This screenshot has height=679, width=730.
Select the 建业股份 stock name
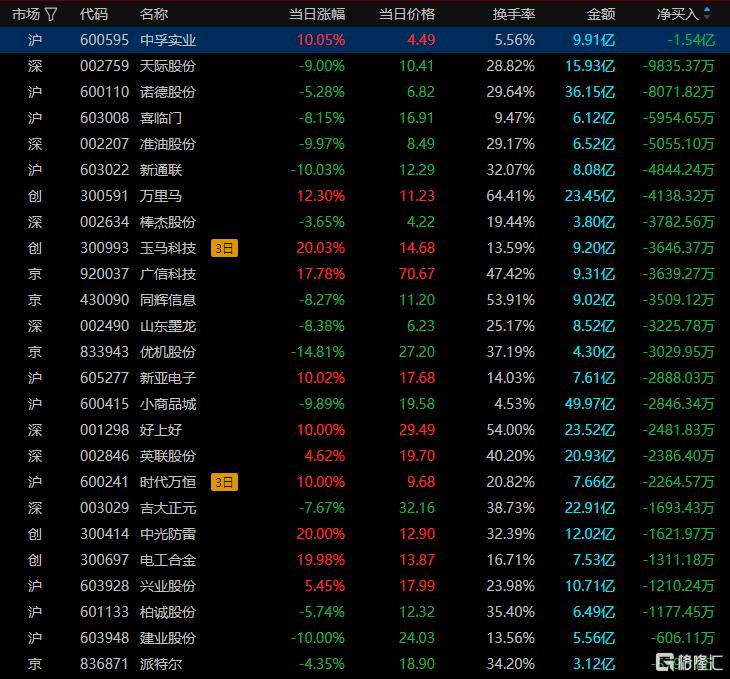pos(168,638)
